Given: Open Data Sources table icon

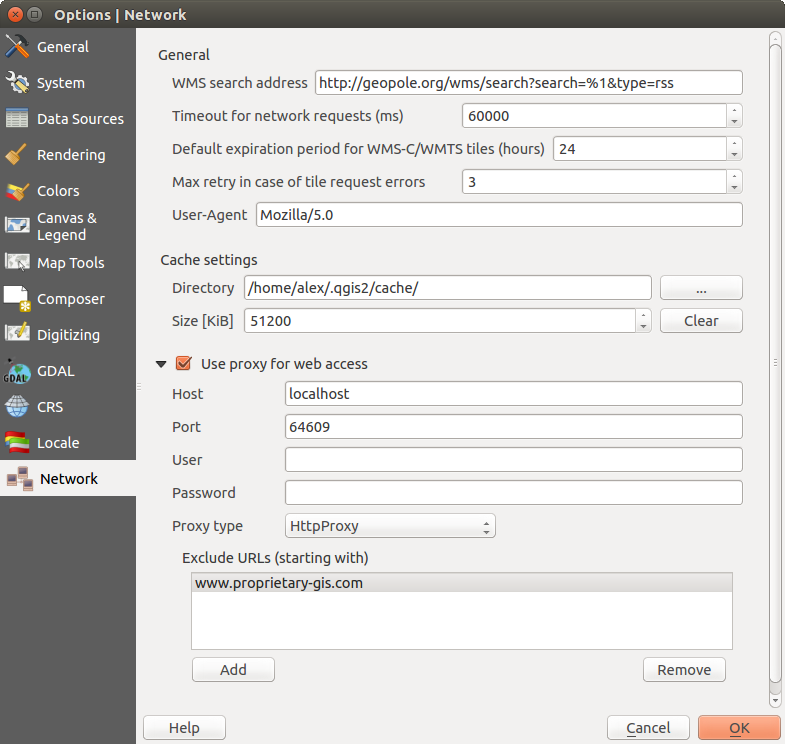Looking at the screenshot, I should tap(17, 119).
